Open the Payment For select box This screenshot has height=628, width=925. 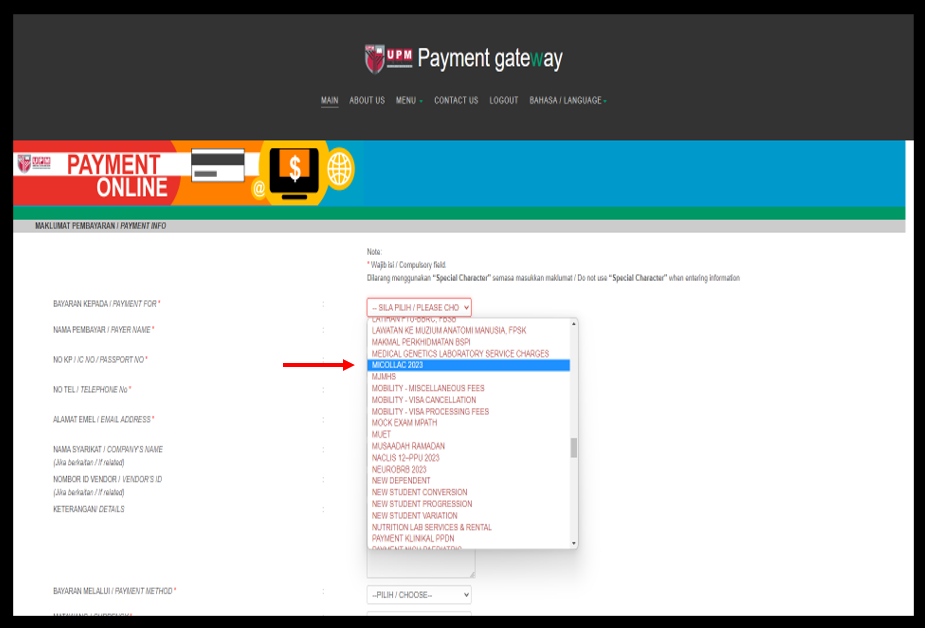[x=419, y=307]
